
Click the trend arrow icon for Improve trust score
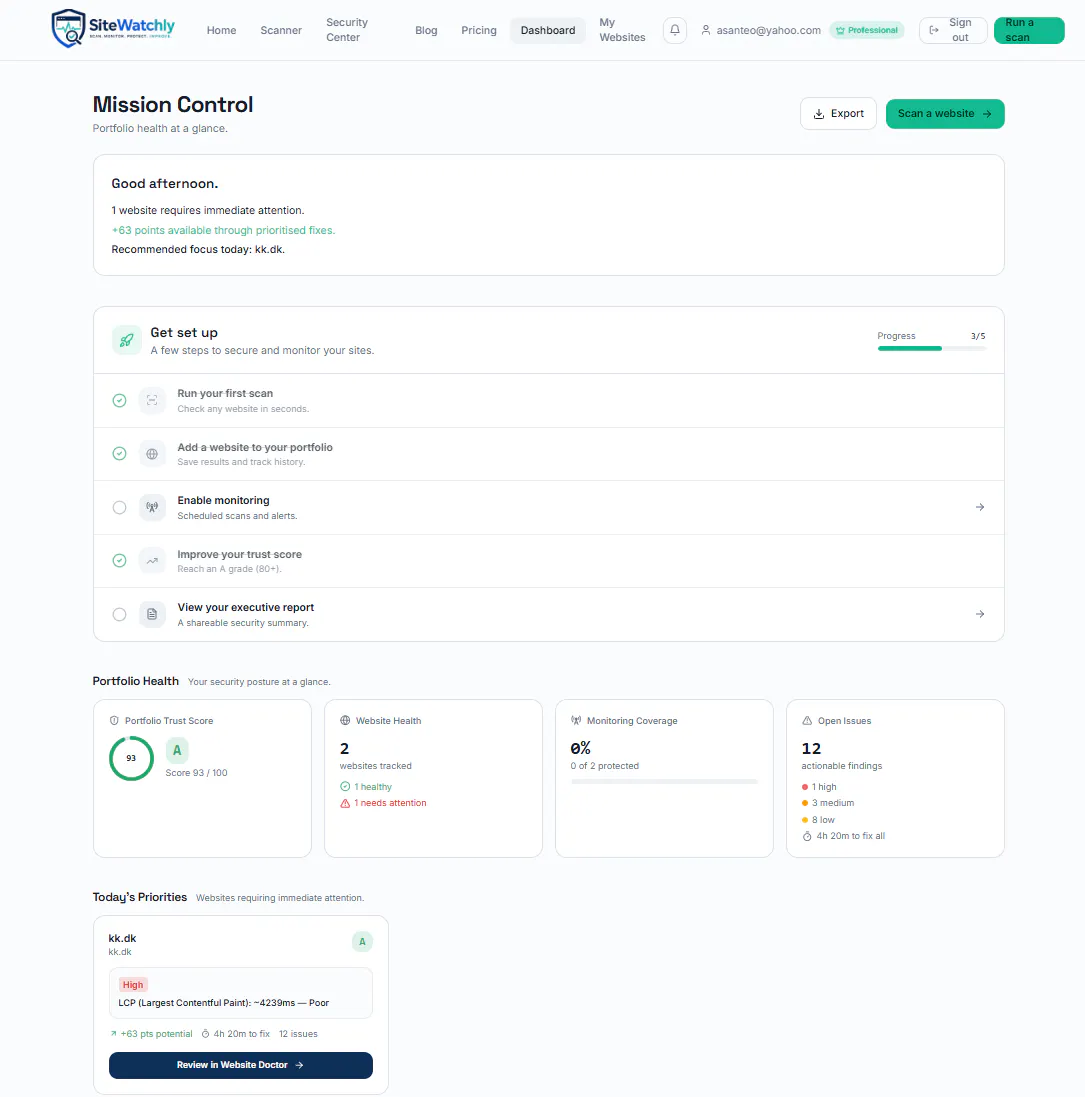tap(152, 560)
